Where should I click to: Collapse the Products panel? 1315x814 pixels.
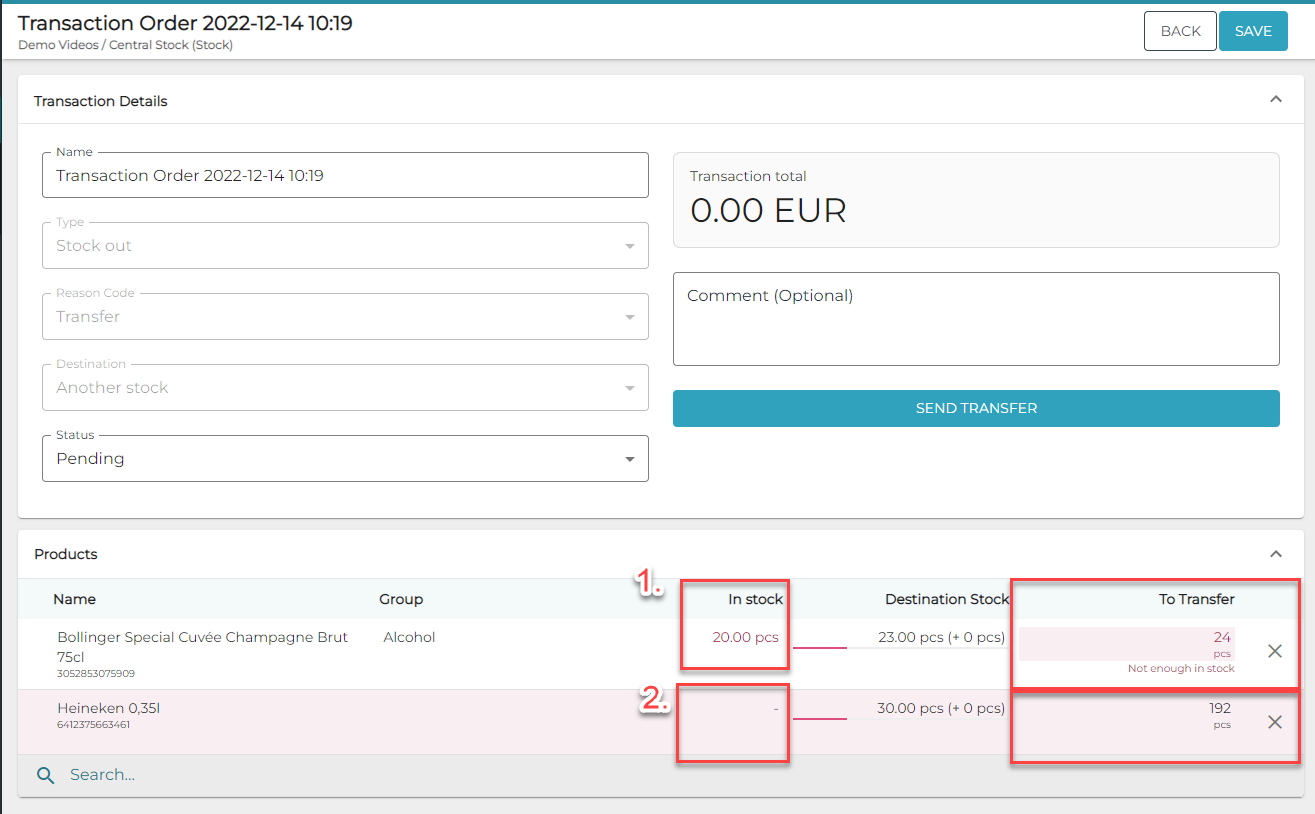(x=1275, y=554)
